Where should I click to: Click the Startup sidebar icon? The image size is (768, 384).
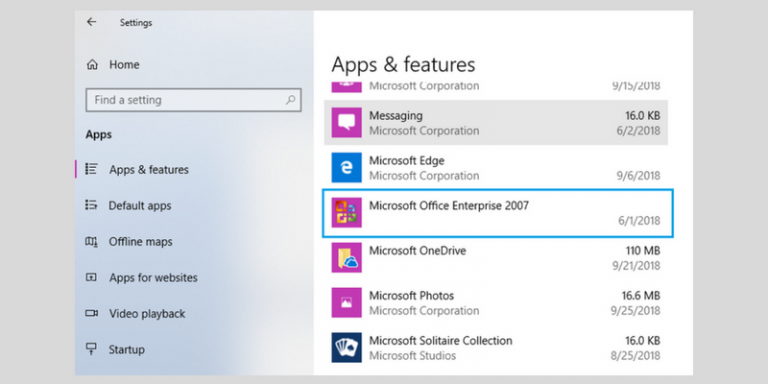[91, 349]
